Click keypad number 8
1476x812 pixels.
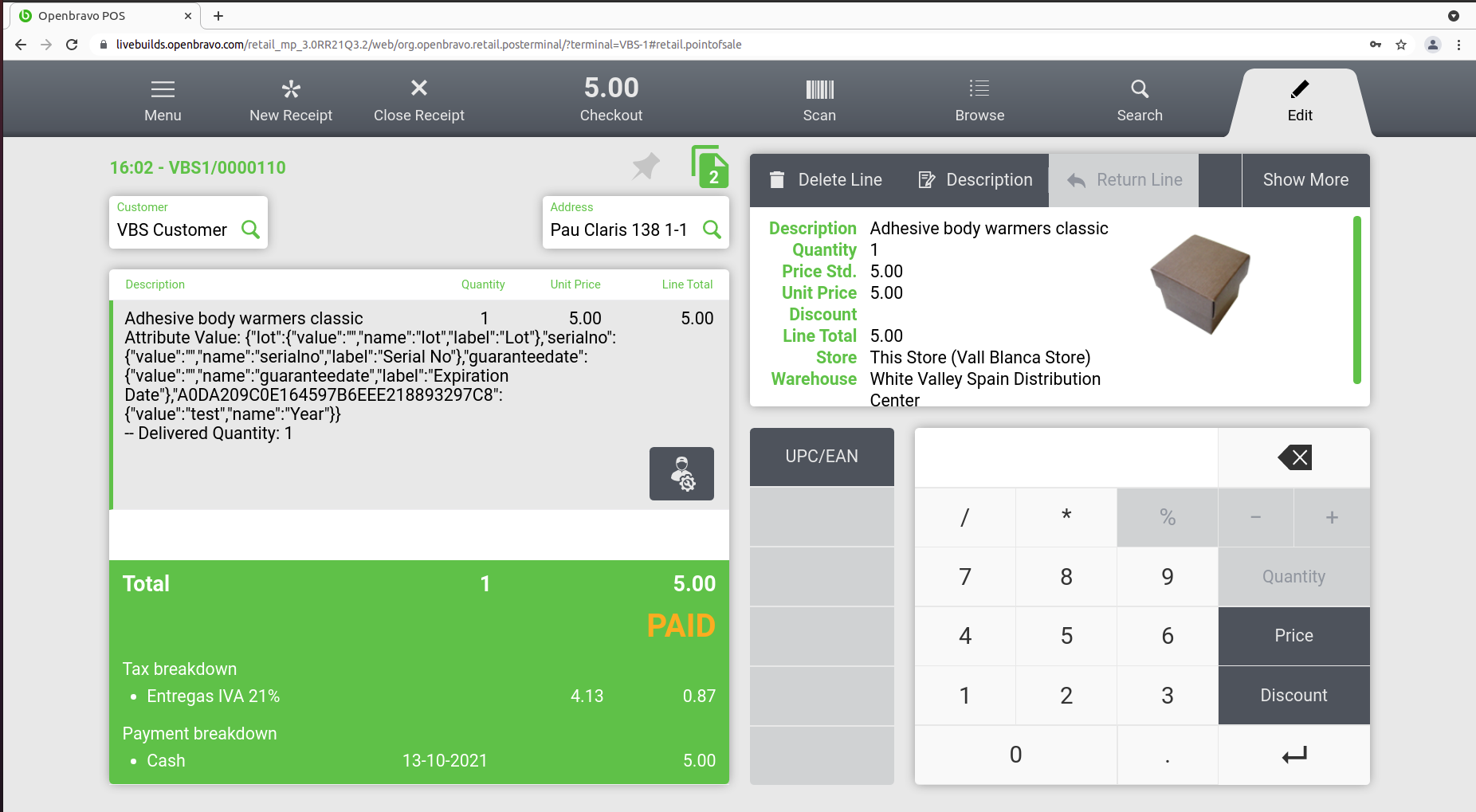point(1066,577)
